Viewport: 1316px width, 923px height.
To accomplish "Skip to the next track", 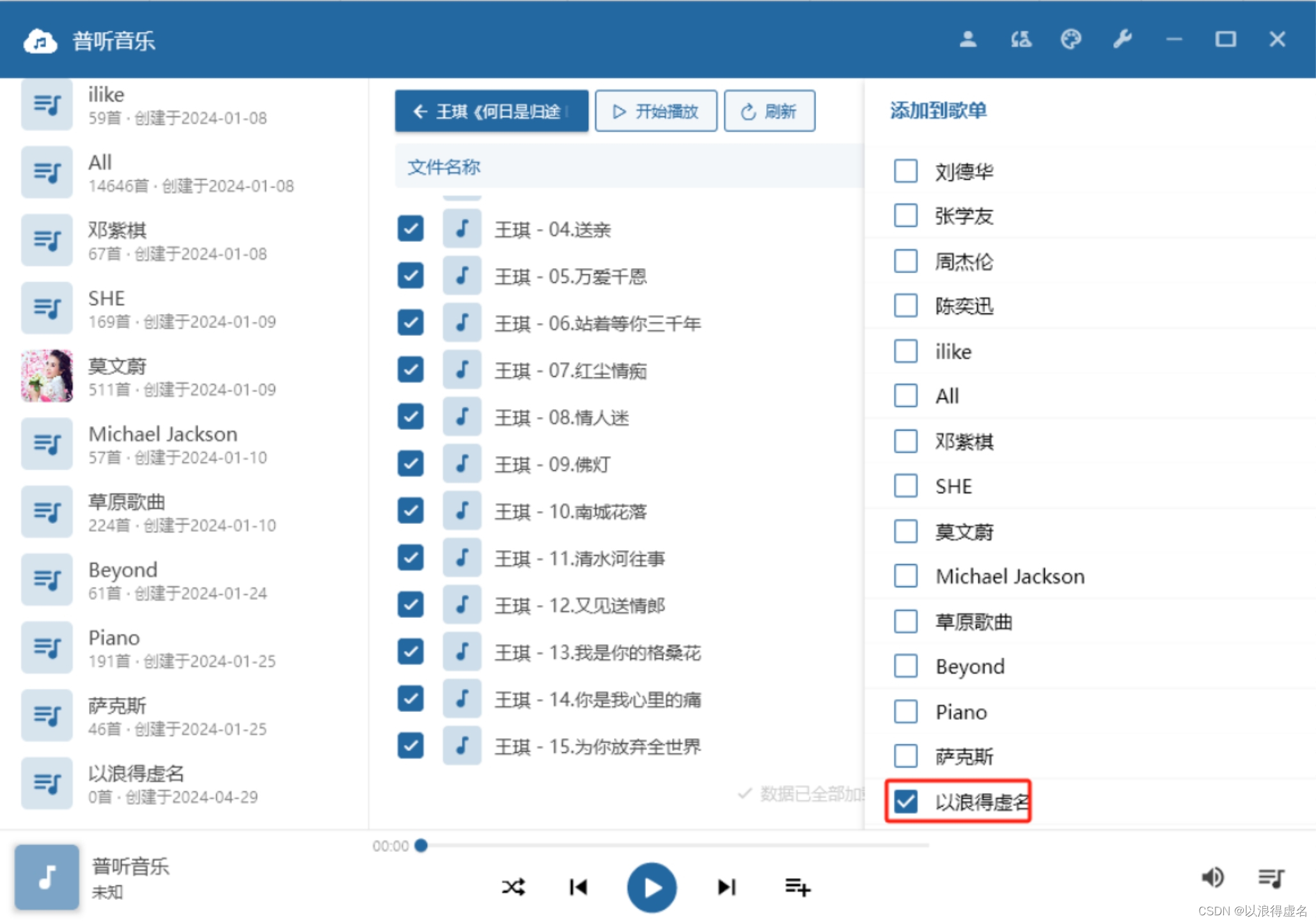I will click(x=726, y=887).
